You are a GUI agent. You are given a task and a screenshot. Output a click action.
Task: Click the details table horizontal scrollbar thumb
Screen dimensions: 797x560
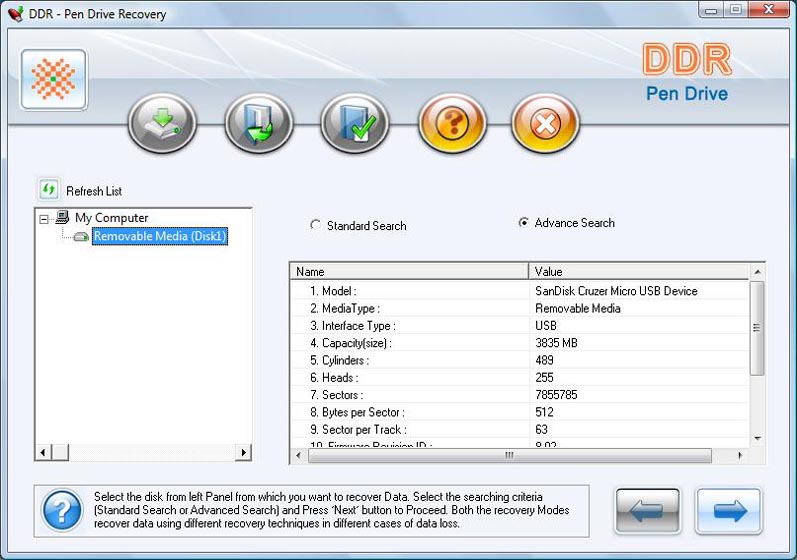tap(509, 455)
